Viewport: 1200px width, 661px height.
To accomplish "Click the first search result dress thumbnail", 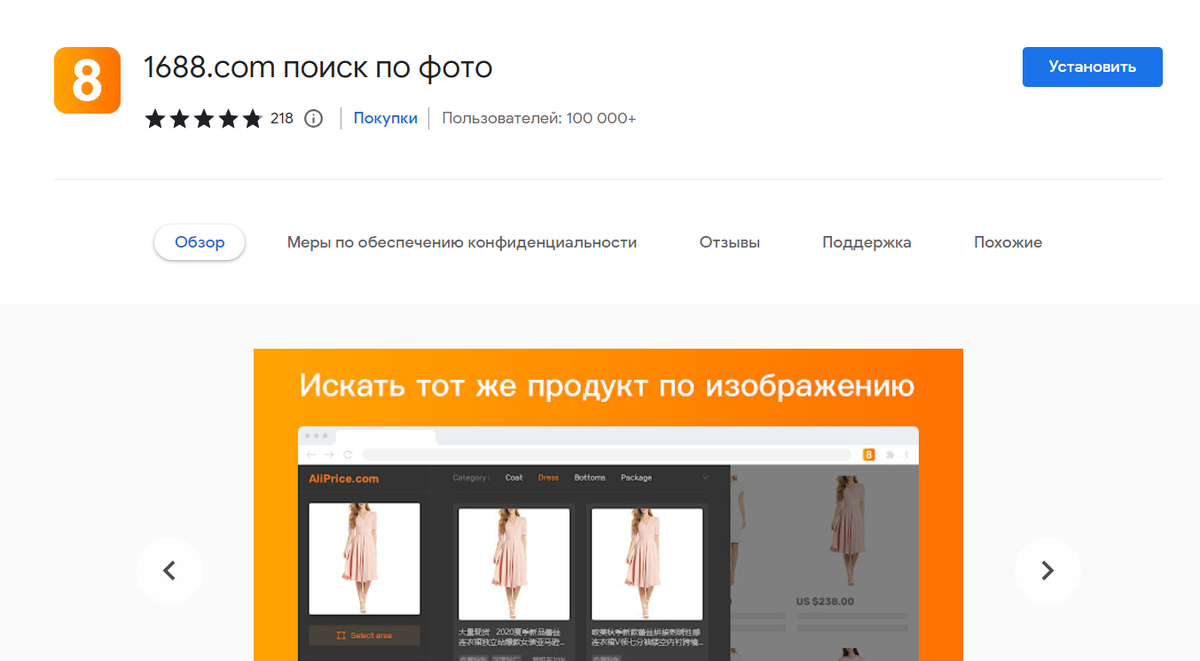I will [514, 565].
